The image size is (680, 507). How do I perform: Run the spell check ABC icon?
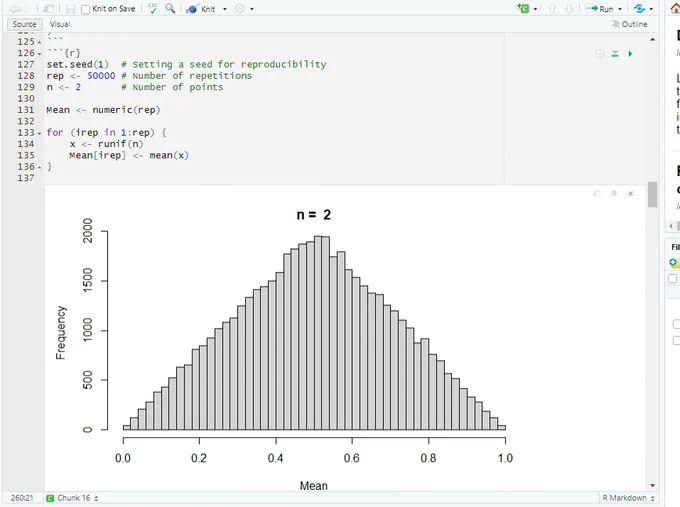tap(153, 8)
